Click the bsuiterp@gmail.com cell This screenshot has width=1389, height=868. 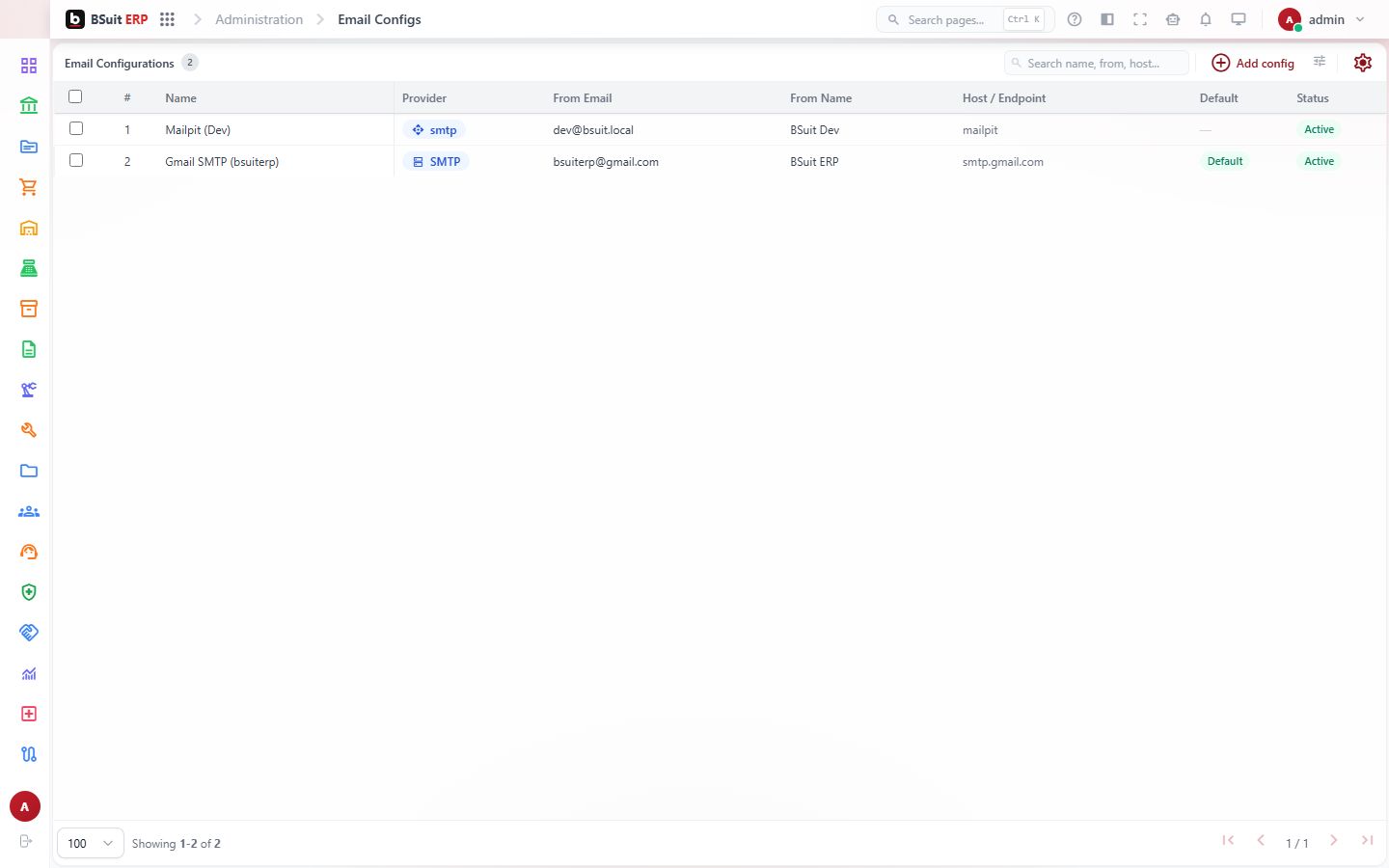click(x=606, y=162)
